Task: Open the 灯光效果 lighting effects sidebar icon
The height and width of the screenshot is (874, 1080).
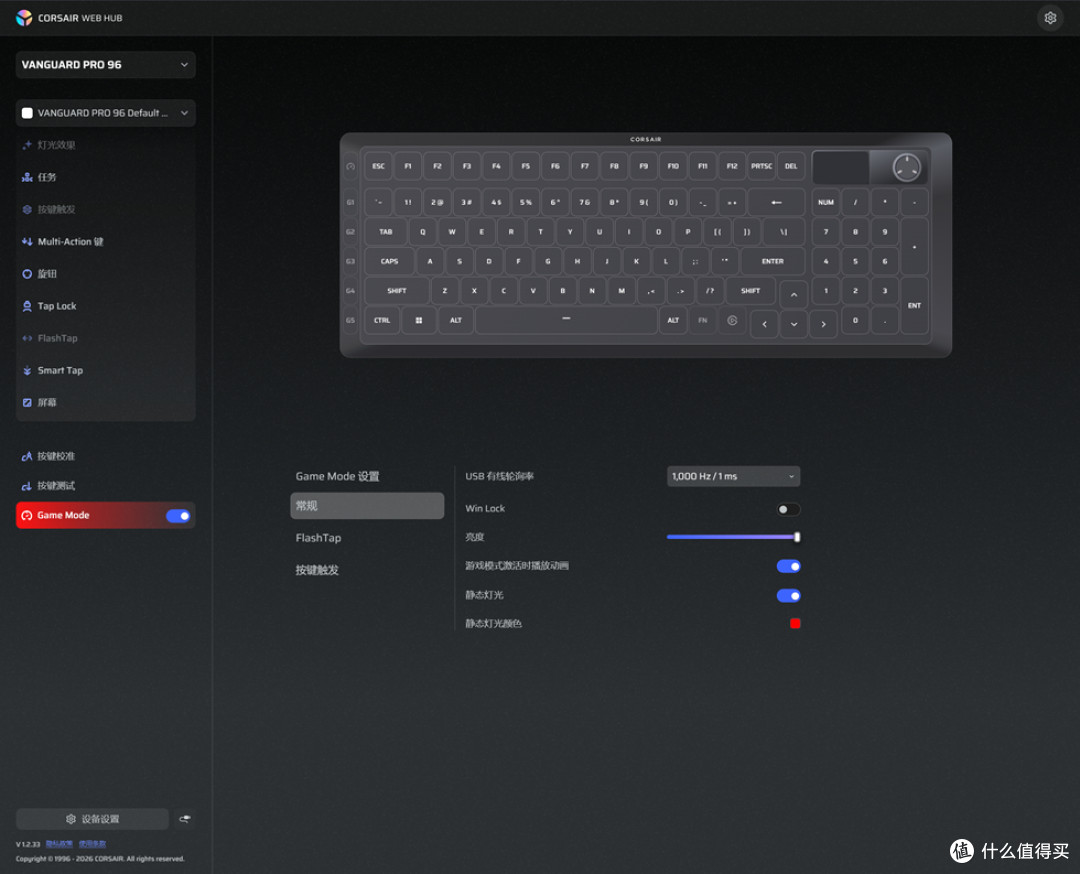Action: pyautogui.click(x=27, y=145)
